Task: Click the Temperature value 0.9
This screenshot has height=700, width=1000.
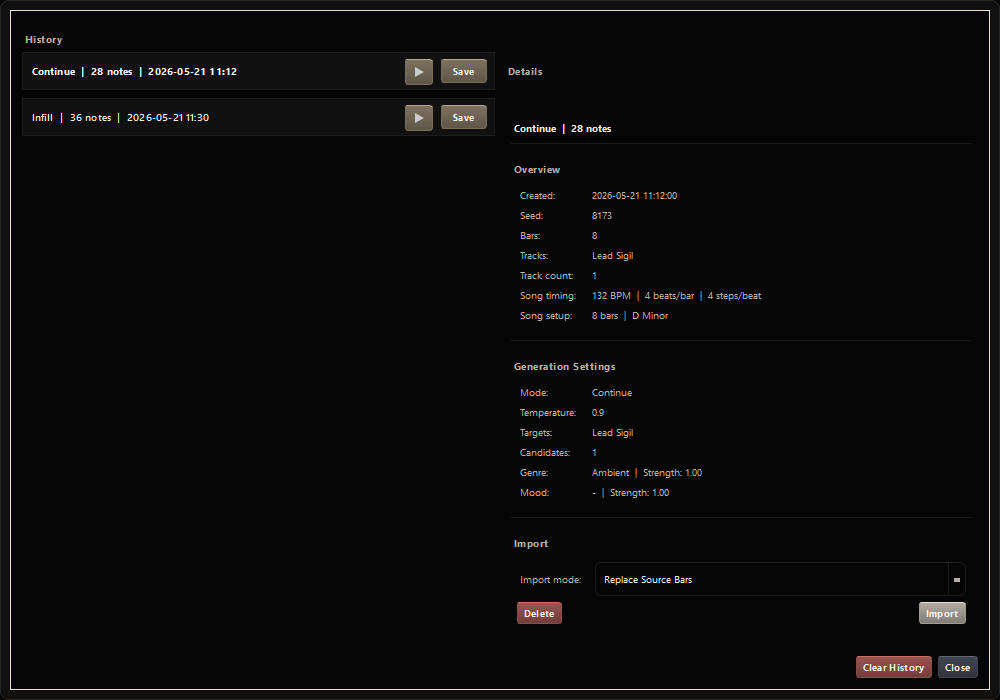Action: point(598,412)
